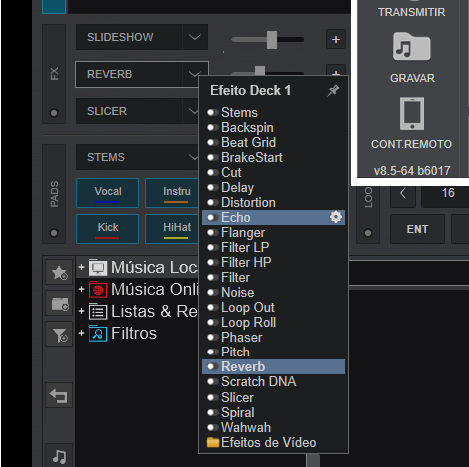Click the virtual folder sidebar icon

tap(59, 304)
